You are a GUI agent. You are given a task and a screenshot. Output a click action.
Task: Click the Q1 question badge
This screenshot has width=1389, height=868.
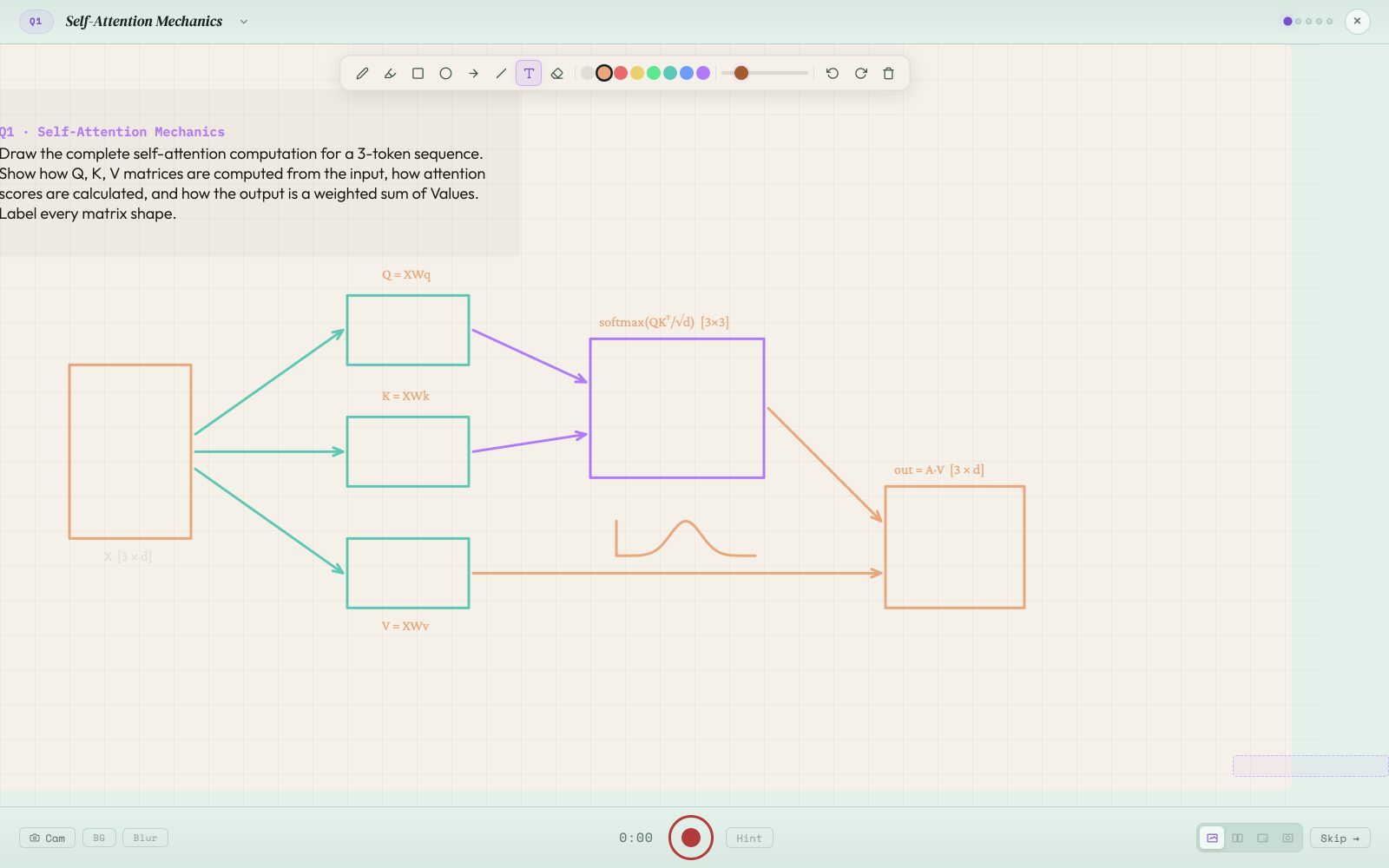pos(36,22)
